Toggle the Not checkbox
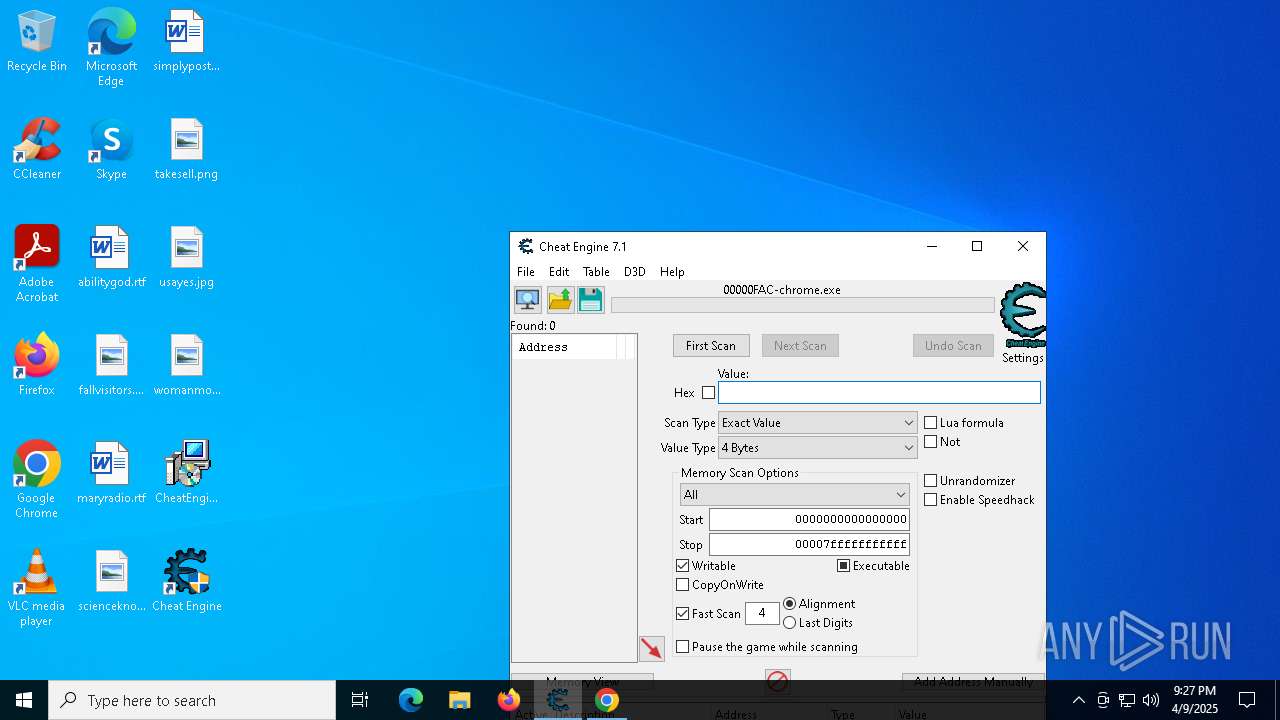 pyautogui.click(x=931, y=442)
